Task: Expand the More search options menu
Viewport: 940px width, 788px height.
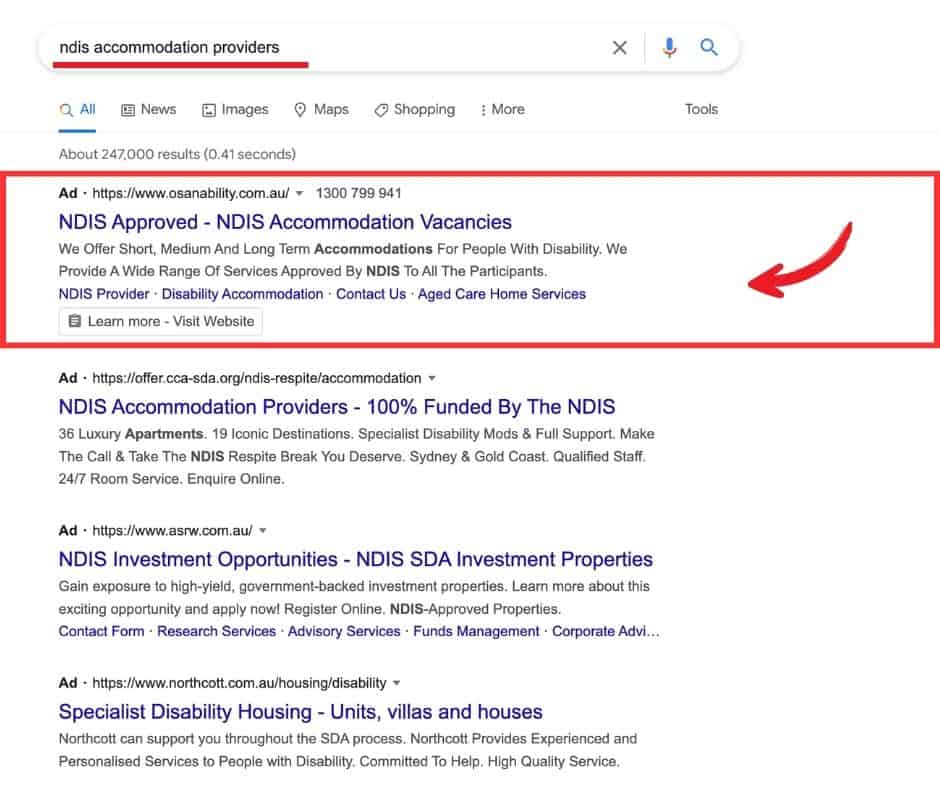Action: coord(502,110)
